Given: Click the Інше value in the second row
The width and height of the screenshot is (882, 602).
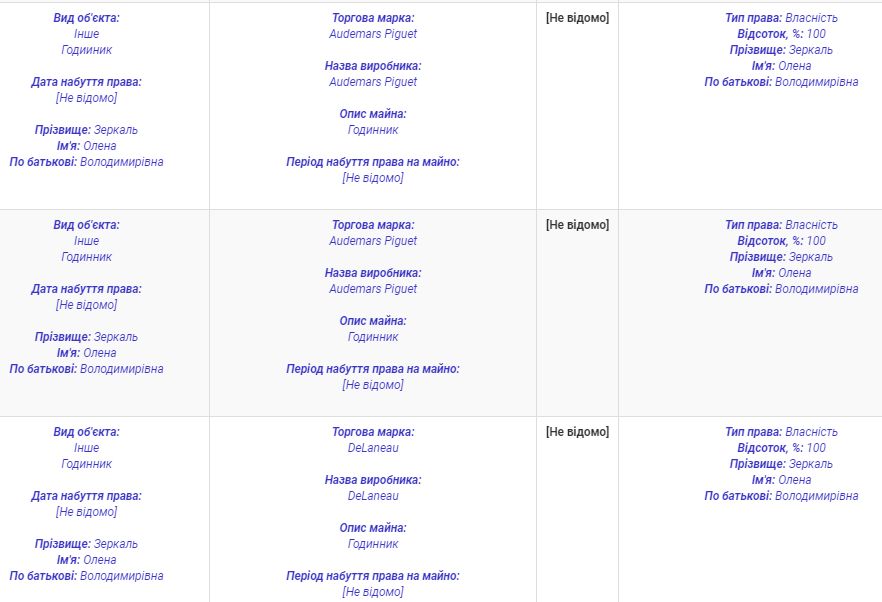Looking at the screenshot, I should pyautogui.click(x=86, y=241).
